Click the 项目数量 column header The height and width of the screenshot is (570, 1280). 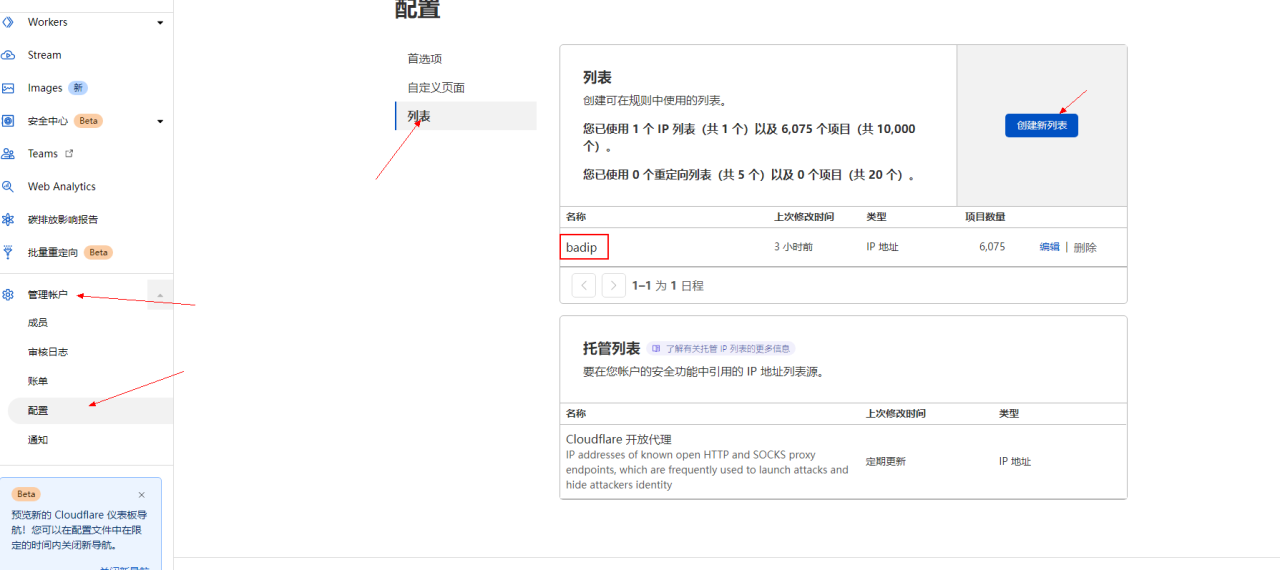coord(985,217)
